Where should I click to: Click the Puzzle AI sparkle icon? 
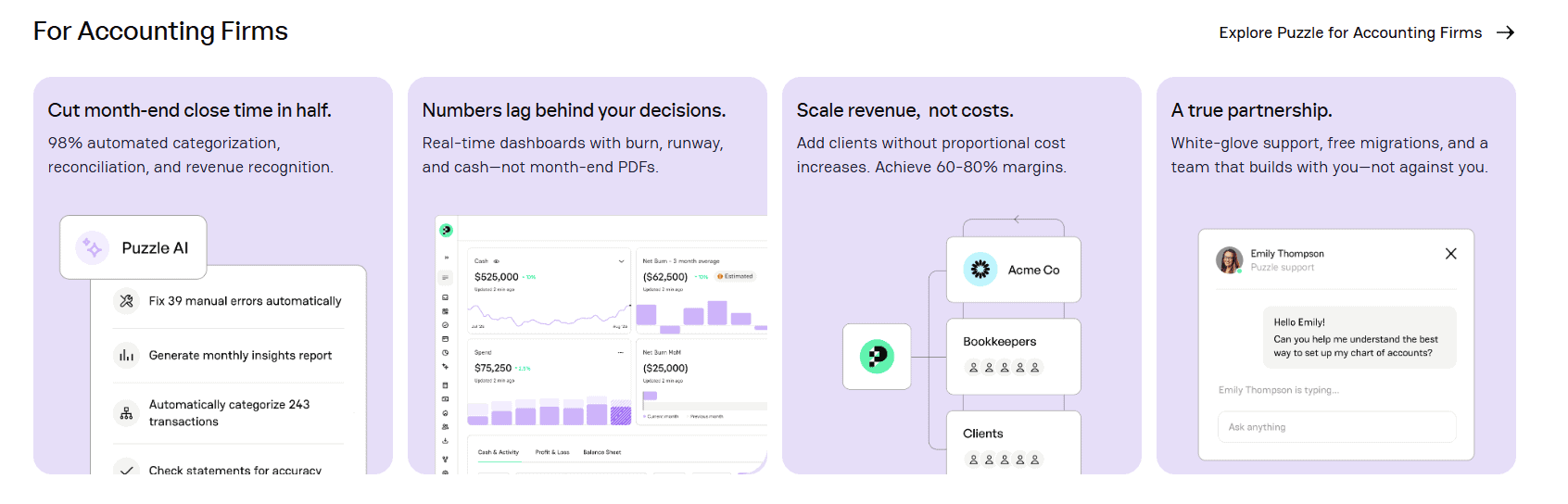pos(93,247)
